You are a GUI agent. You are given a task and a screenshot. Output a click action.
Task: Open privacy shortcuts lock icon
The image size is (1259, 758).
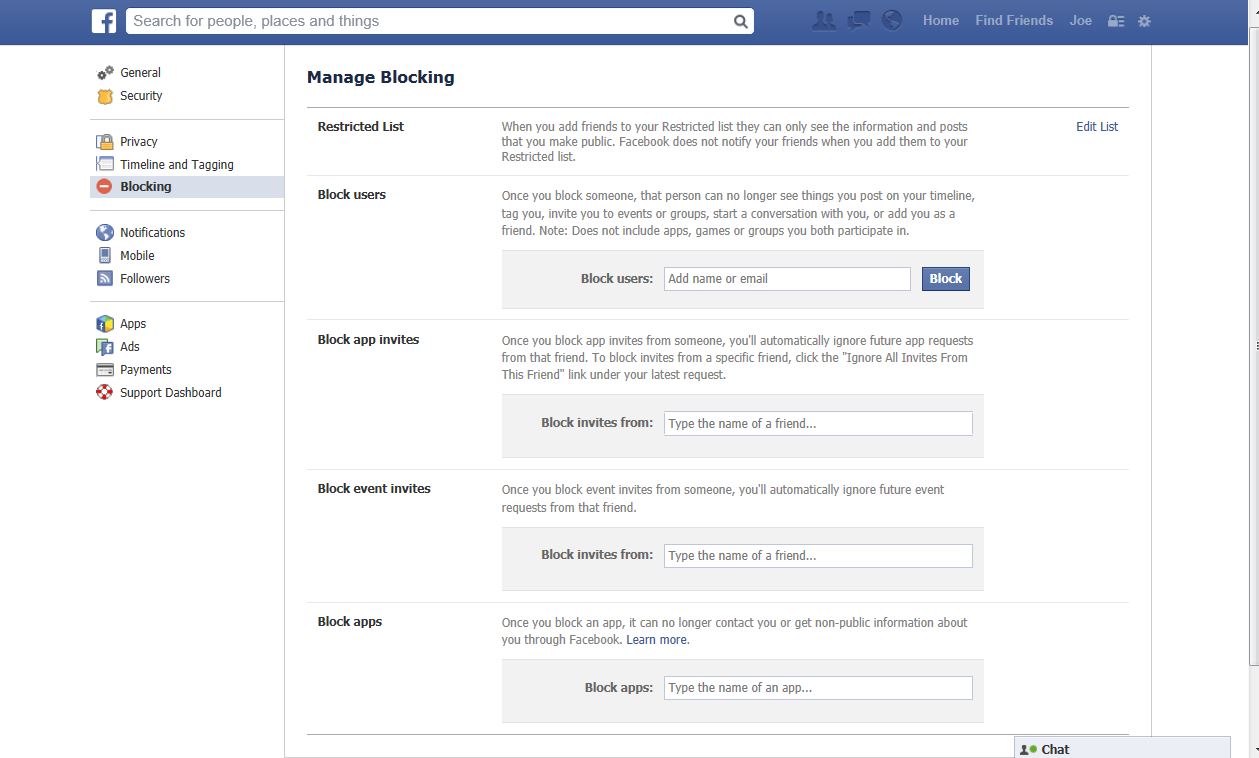pyautogui.click(x=1116, y=21)
